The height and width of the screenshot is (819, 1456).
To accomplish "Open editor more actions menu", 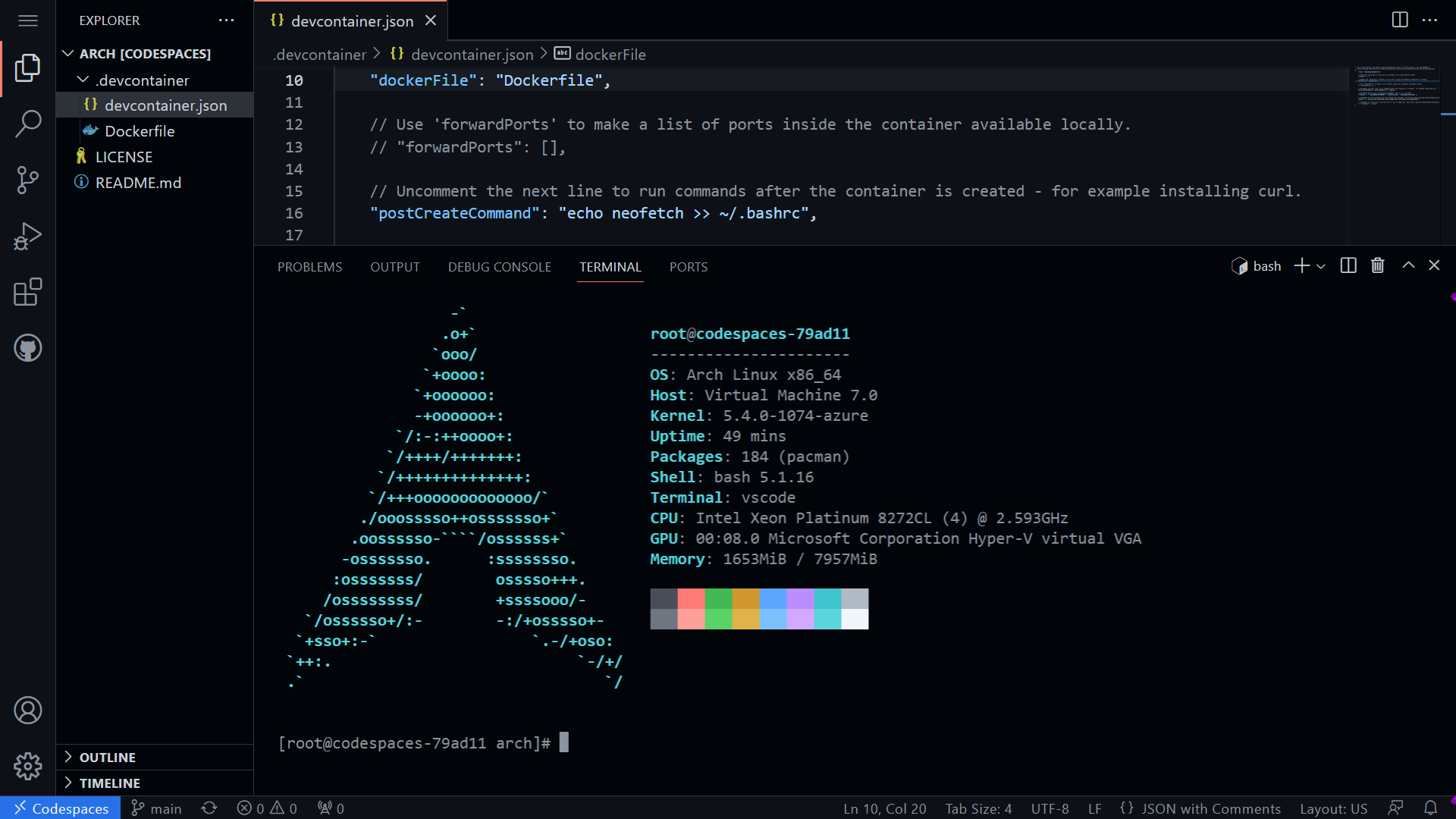I will 1430,20.
